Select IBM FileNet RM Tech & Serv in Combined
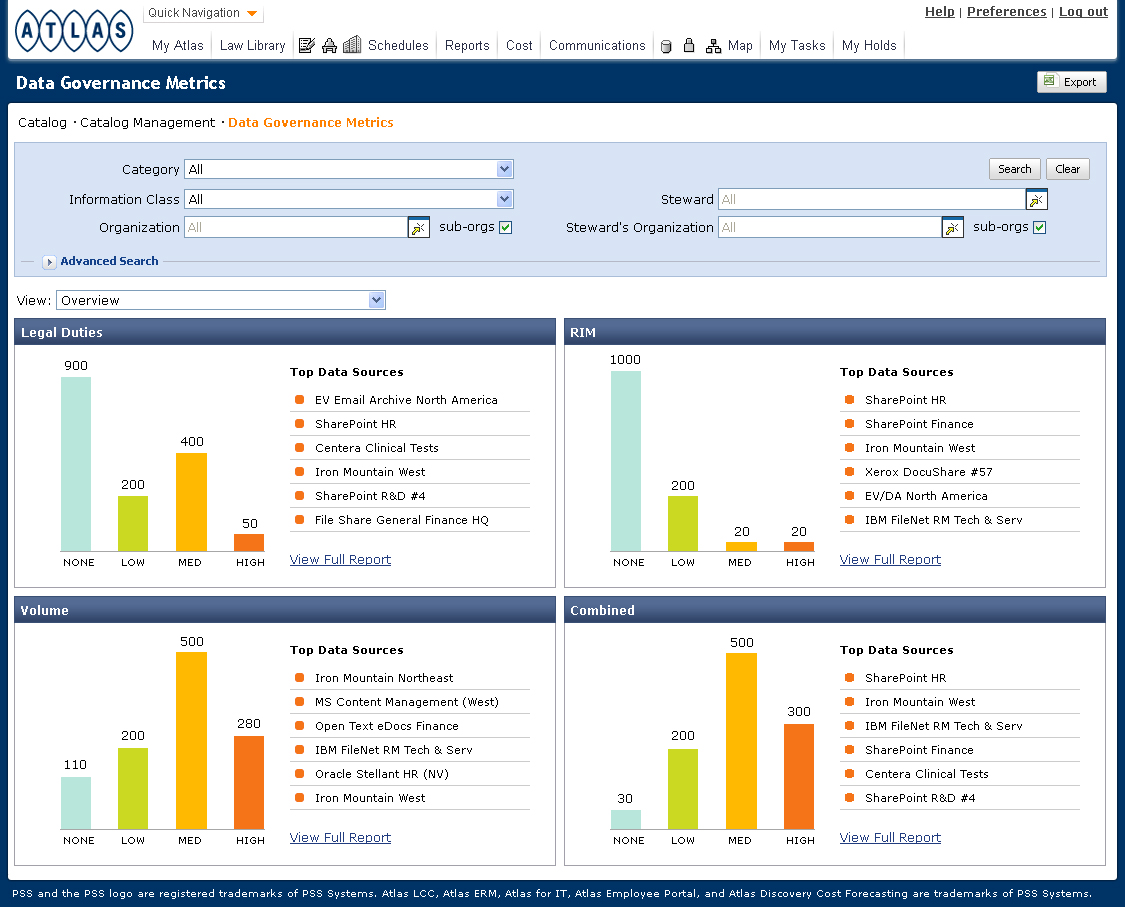 (943, 726)
